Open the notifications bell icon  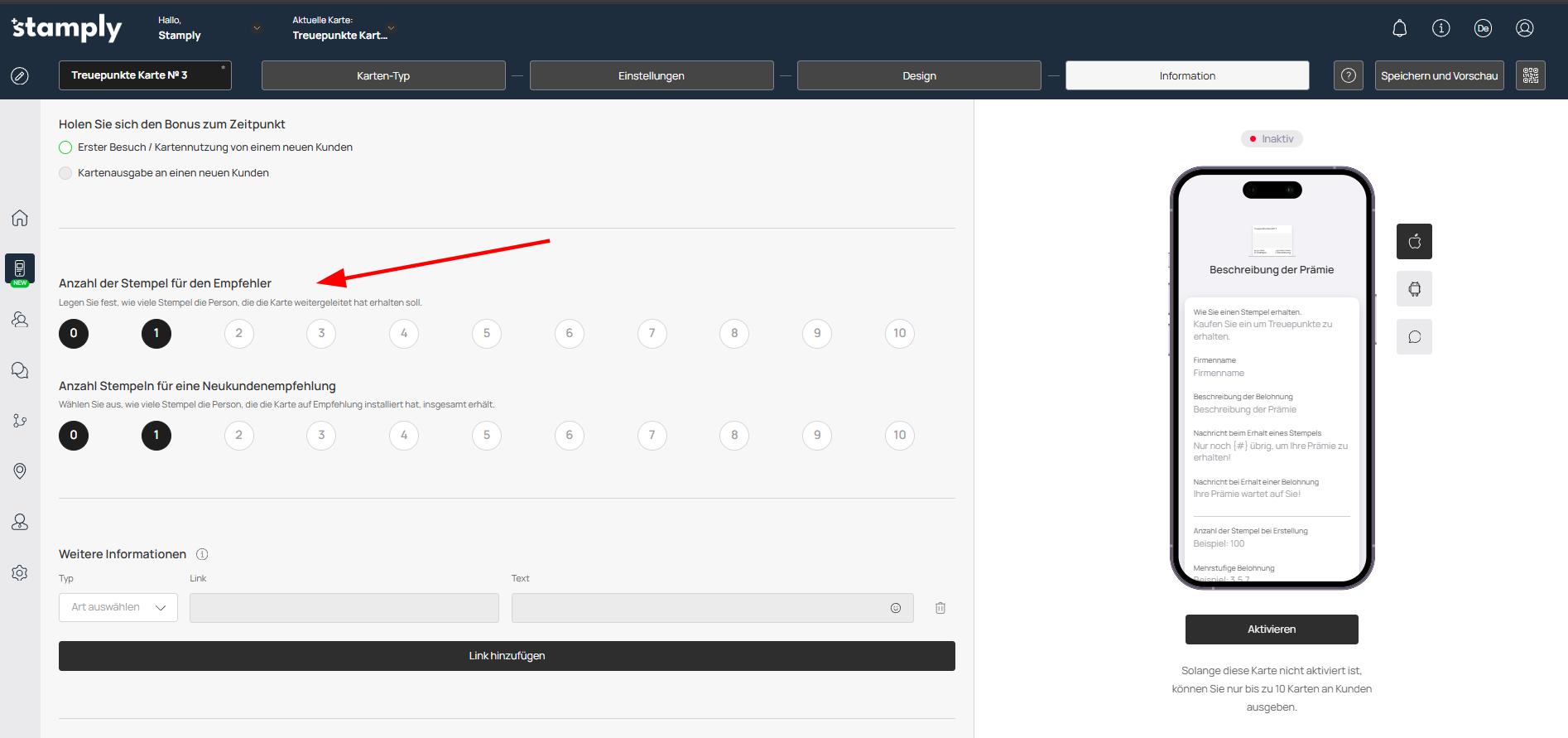click(x=1399, y=28)
